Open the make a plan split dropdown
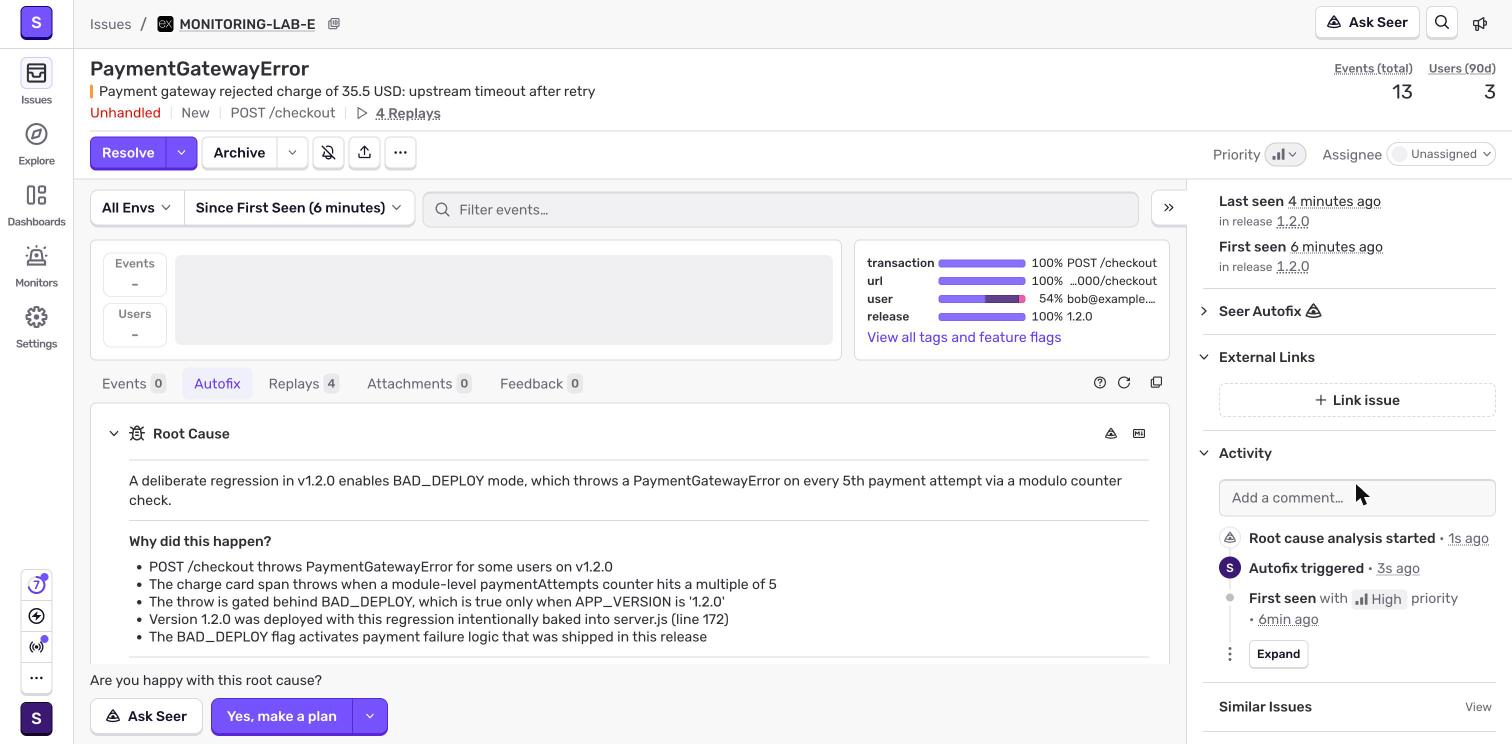 click(x=370, y=717)
